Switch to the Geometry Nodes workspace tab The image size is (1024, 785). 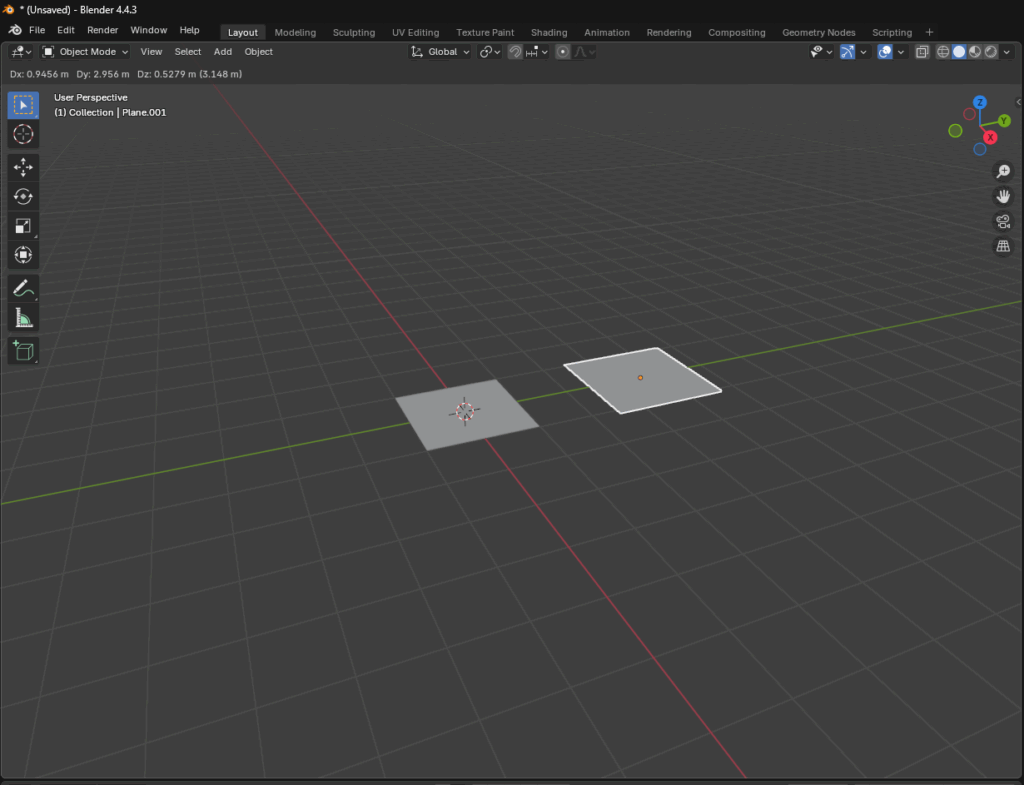[818, 32]
